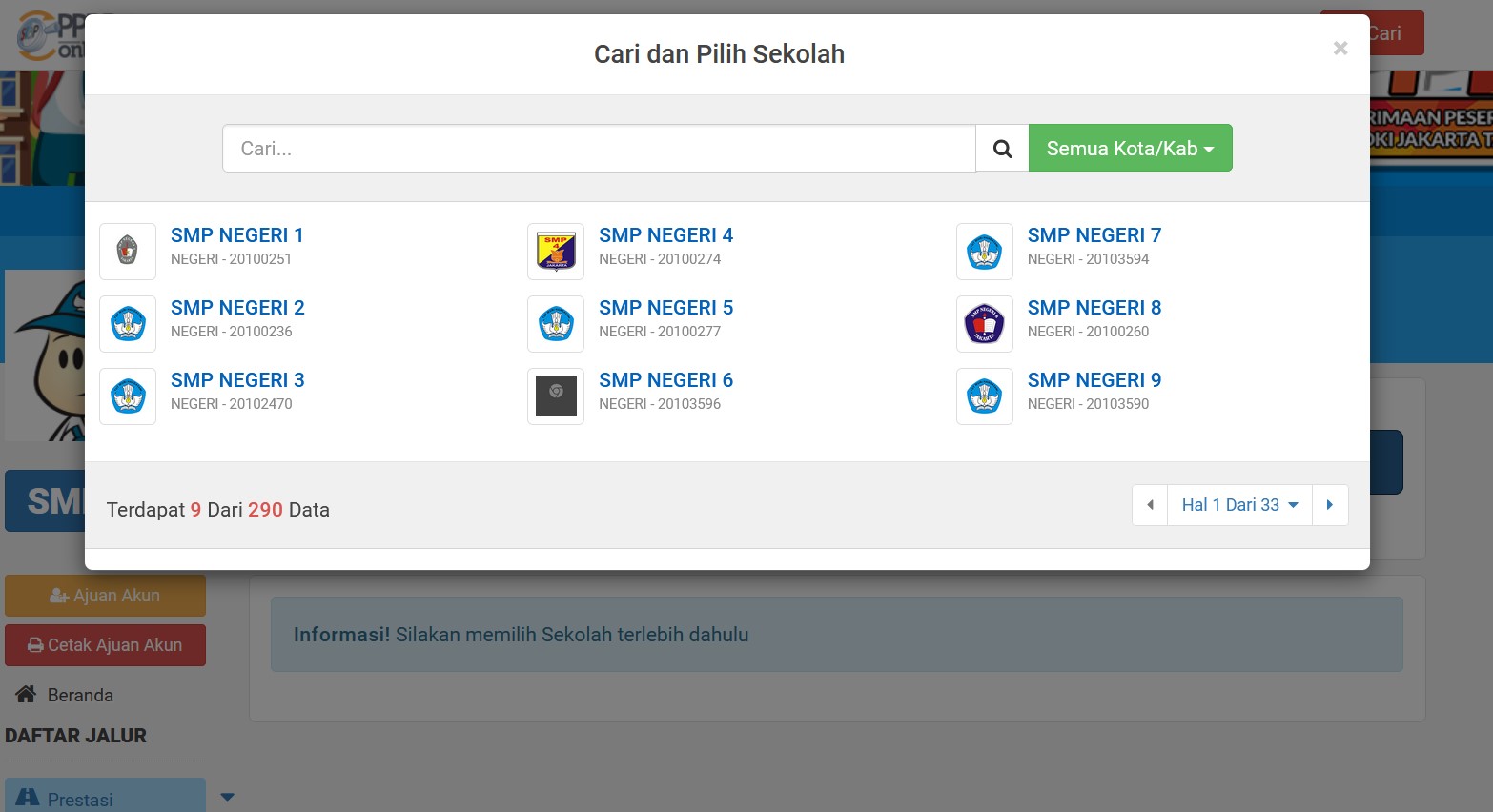
Task: Select the SMP Negeri 8 school logo
Action: pos(984,324)
